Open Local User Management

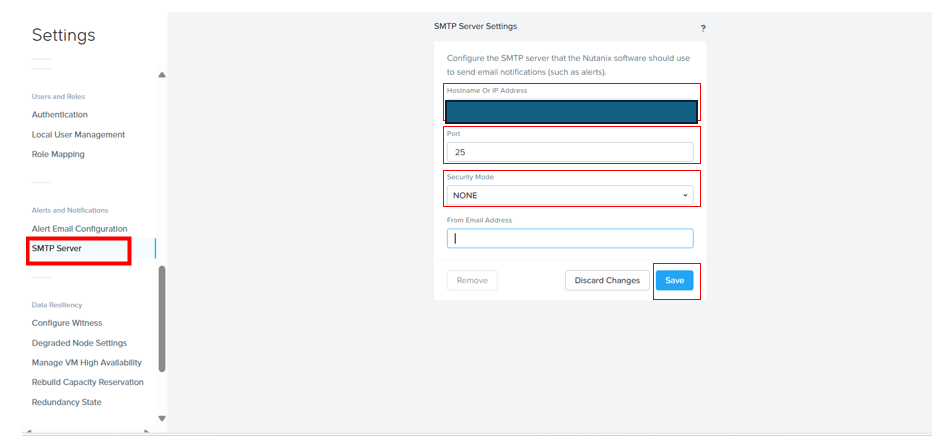(x=78, y=135)
